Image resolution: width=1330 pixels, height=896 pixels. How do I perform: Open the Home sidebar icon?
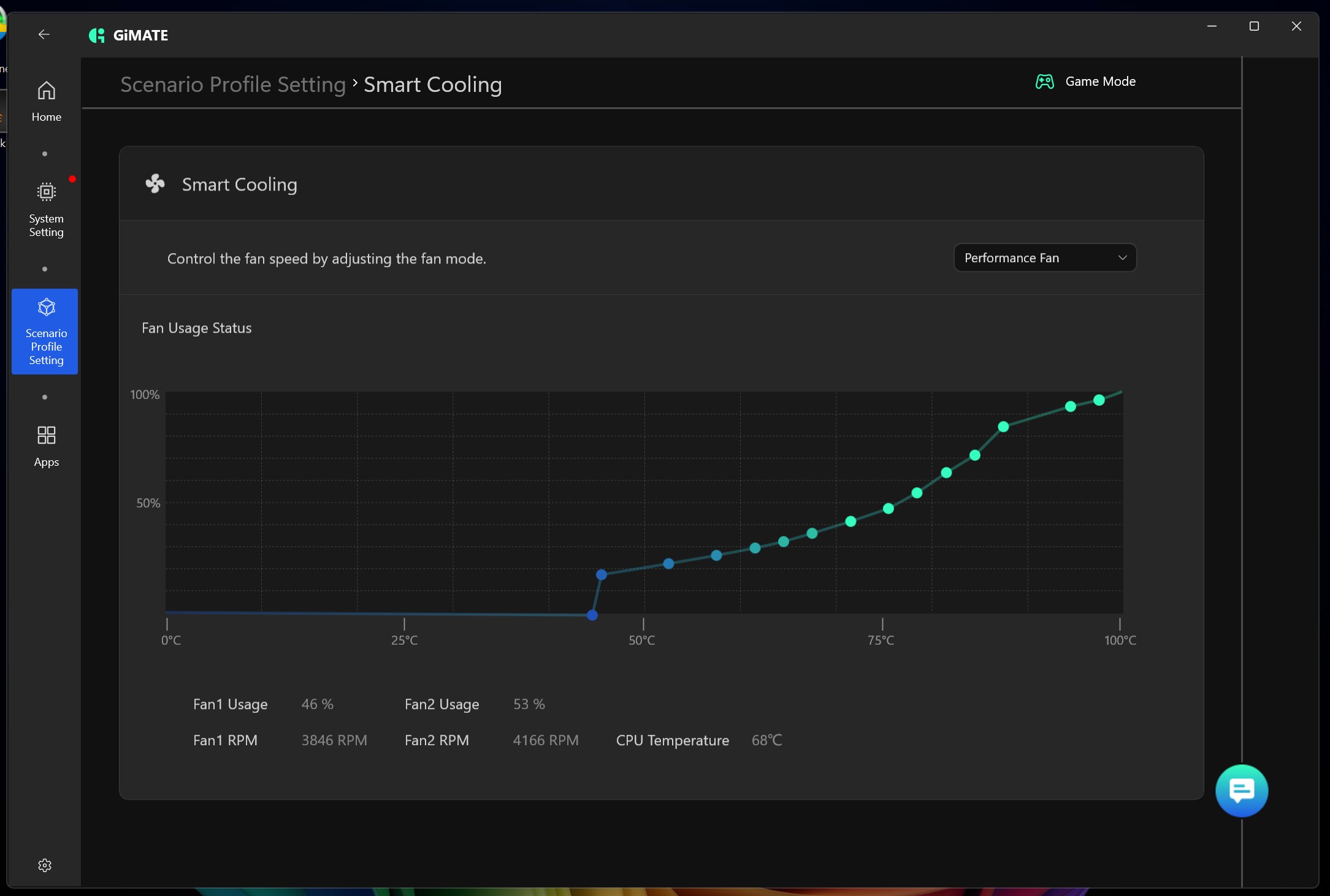[47, 91]
